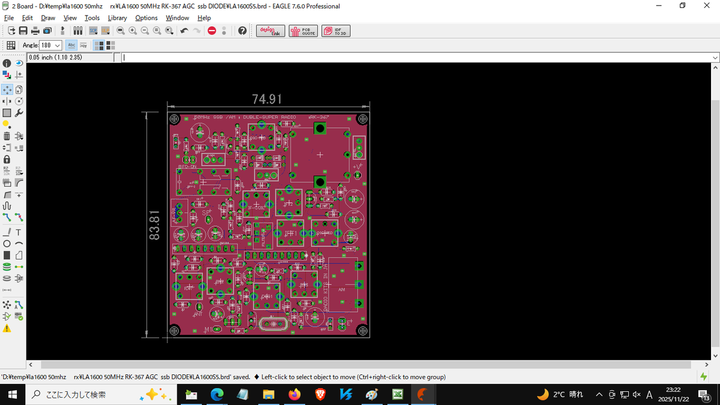Screen dimensions: 720x405
Task: Click the Stop command icon
Action: click(x=212, y=31)
